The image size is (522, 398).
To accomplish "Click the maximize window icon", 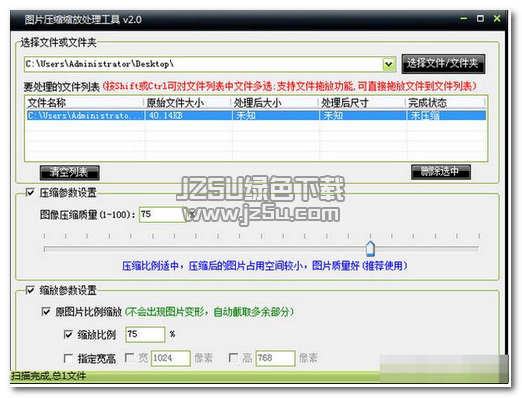I will [480, 18].
